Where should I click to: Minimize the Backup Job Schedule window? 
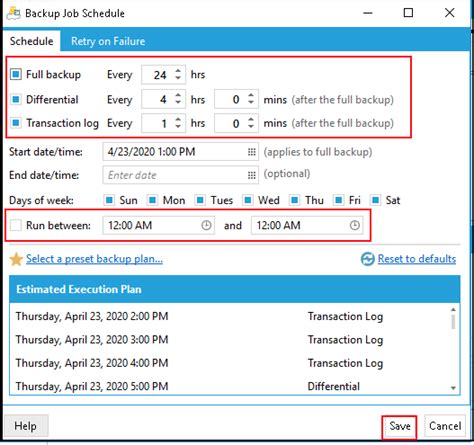[x=368, y=13]
